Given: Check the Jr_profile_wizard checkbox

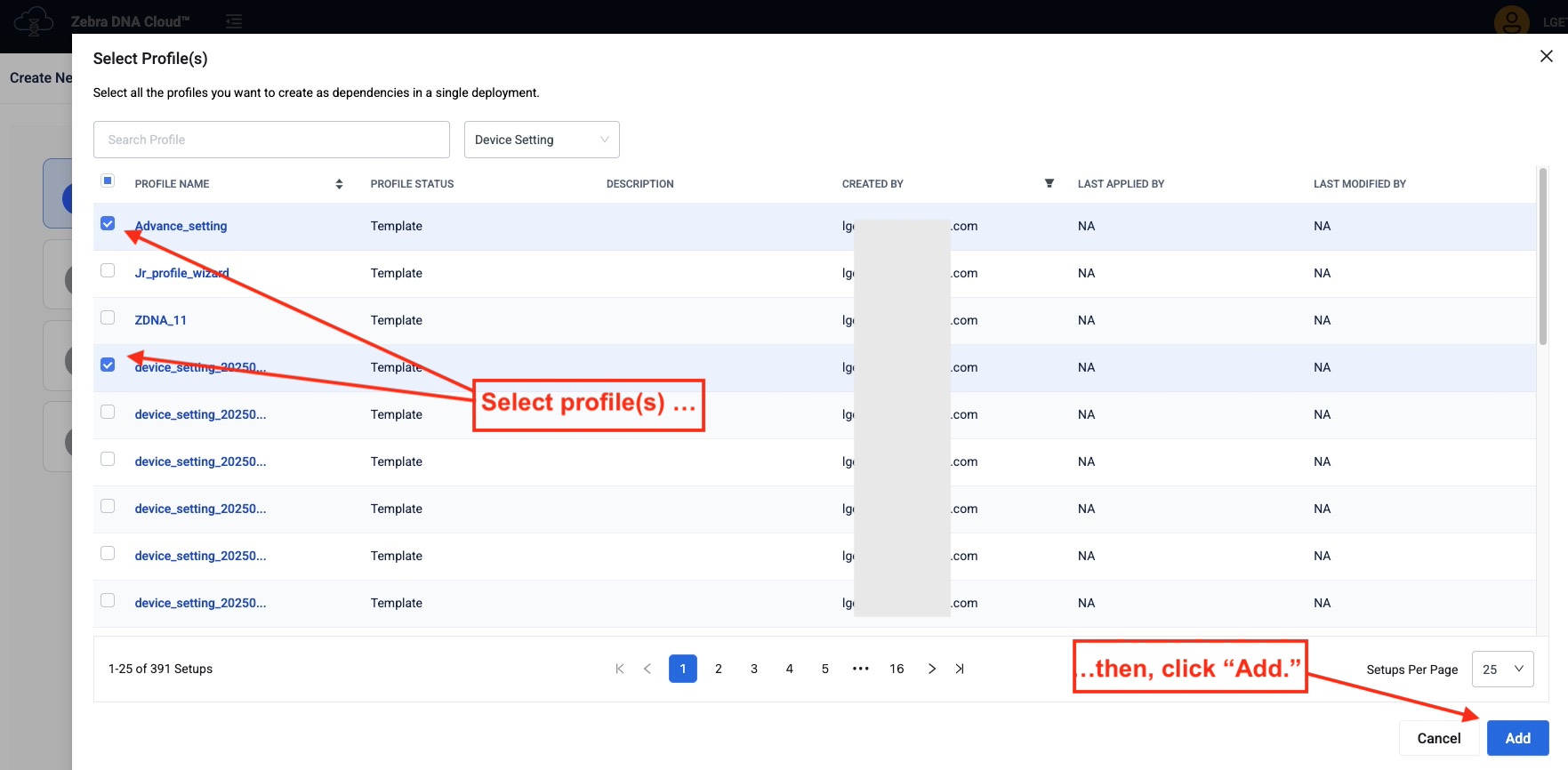Looking at the screenshot, I should click(108, 270).
